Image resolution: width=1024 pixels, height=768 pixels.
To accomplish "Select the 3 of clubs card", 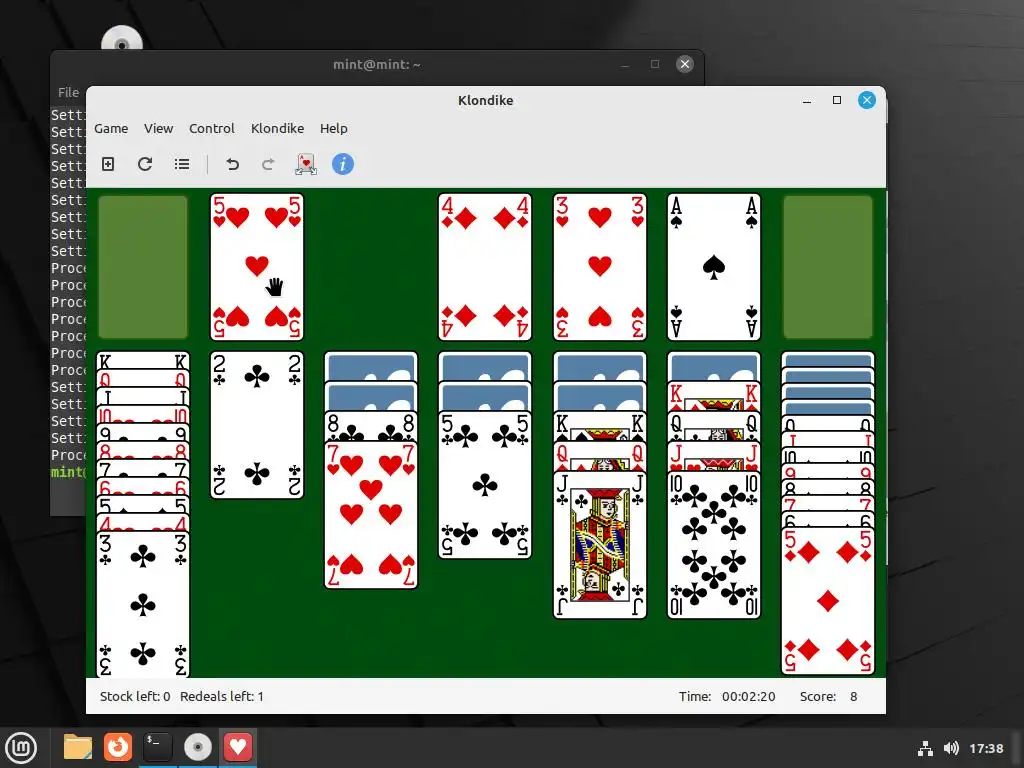I will (143, 604).
